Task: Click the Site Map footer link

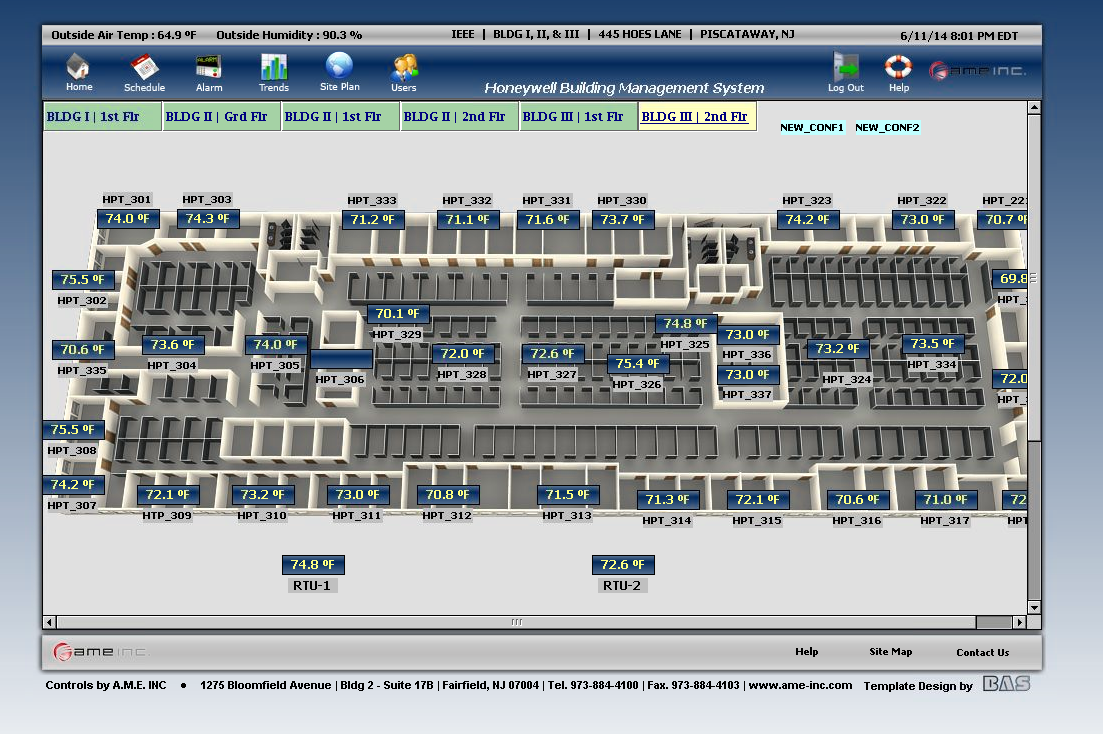Action: pos(890,652)
